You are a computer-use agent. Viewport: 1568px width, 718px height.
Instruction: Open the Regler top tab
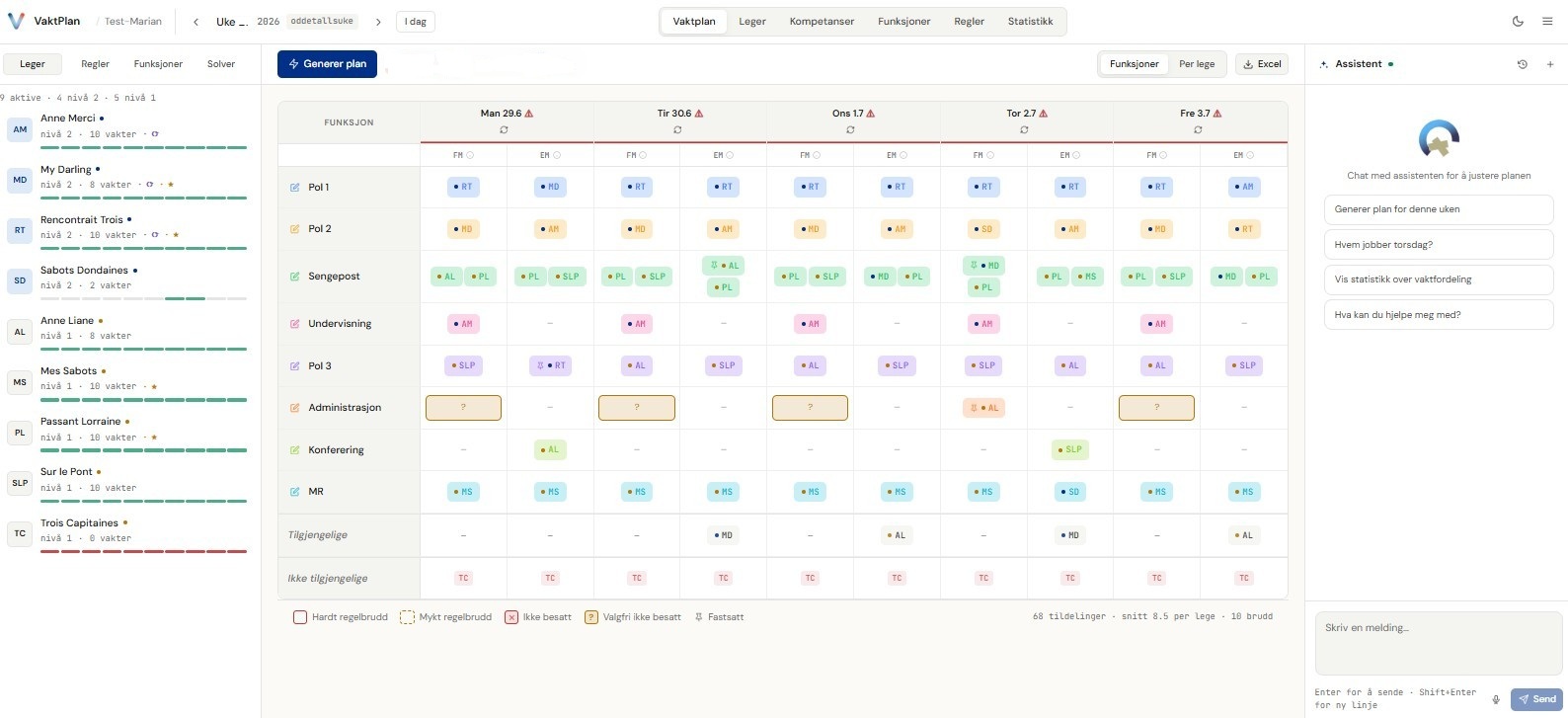(x=969, y=22)
